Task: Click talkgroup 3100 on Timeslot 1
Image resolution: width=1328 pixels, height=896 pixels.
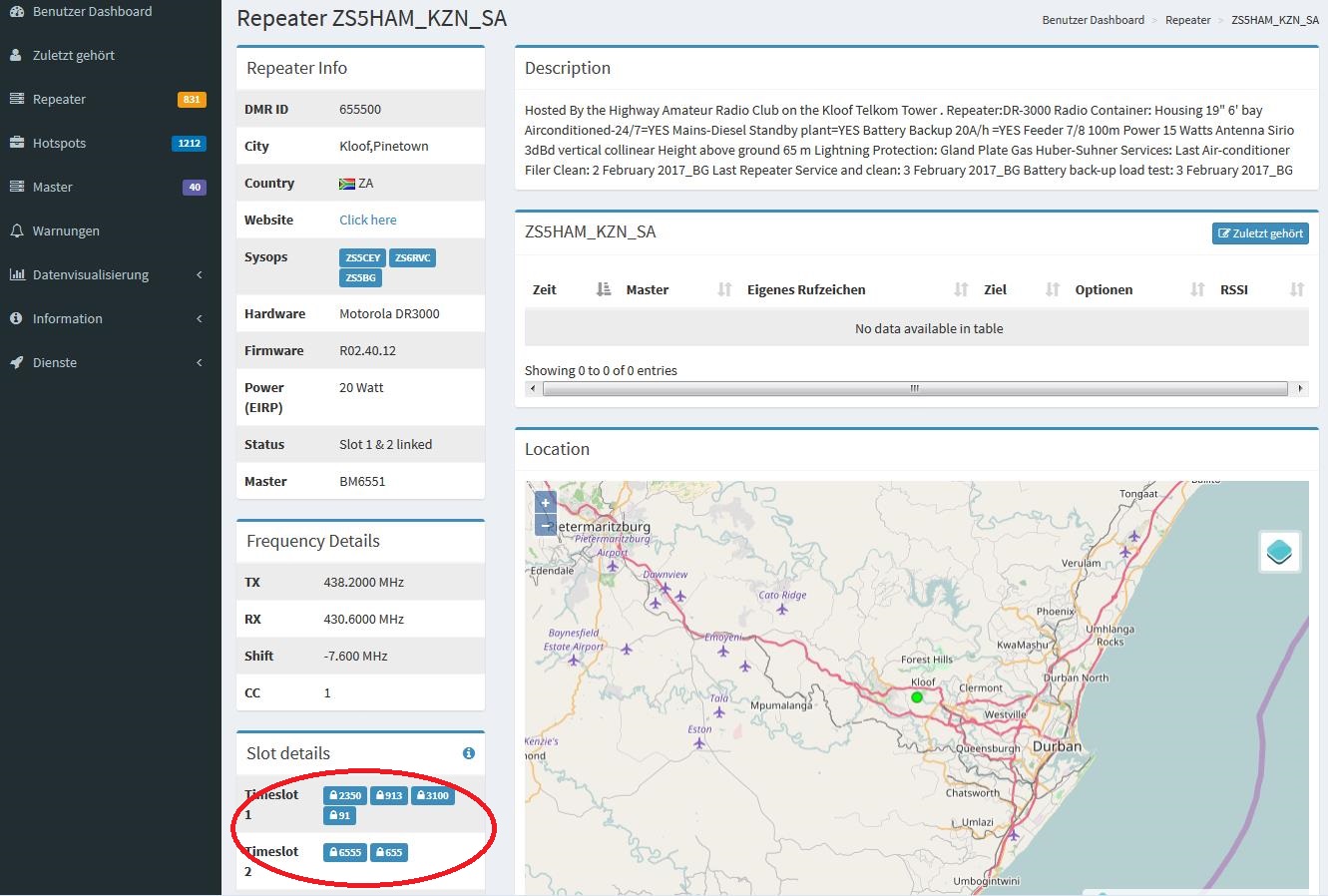Action: tap(433, 795)
